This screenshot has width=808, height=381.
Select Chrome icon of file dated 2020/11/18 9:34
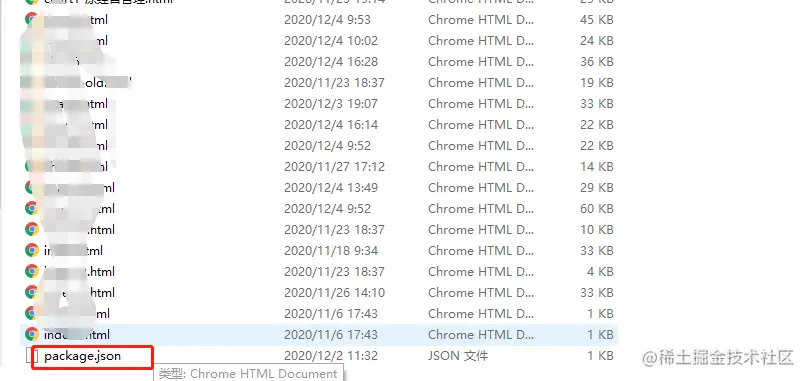point(32,251)
